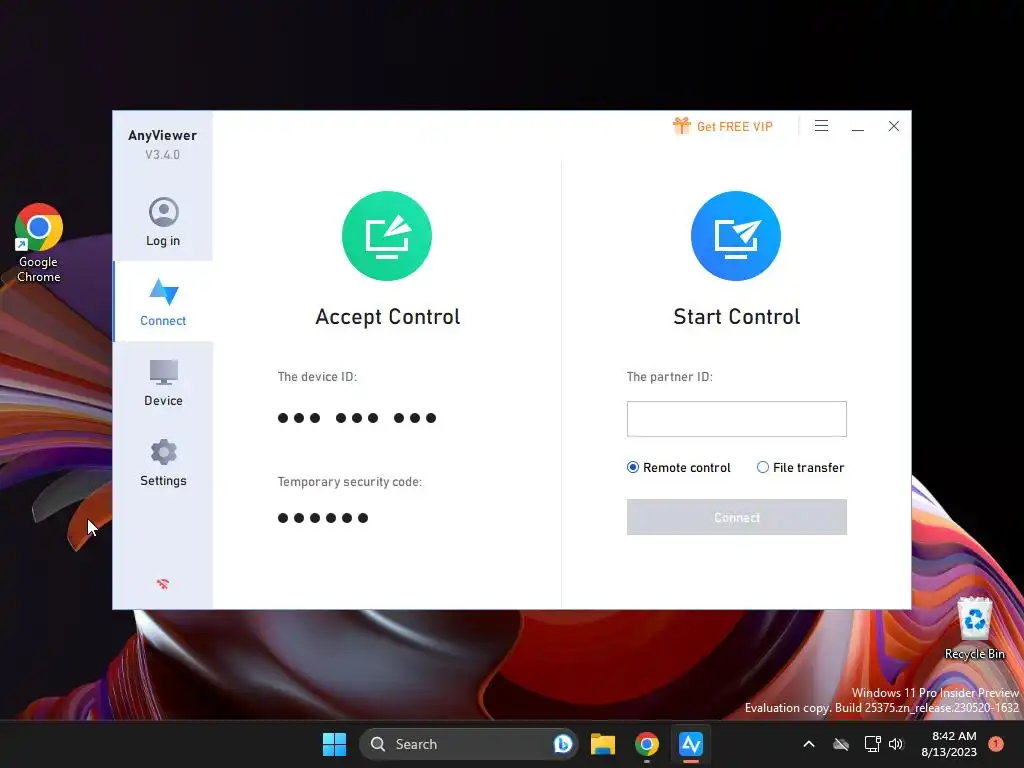This screenshot has width=1024, height=768.
Task: Click the AnyViewer taskbar icon
Action: point(690,744)
